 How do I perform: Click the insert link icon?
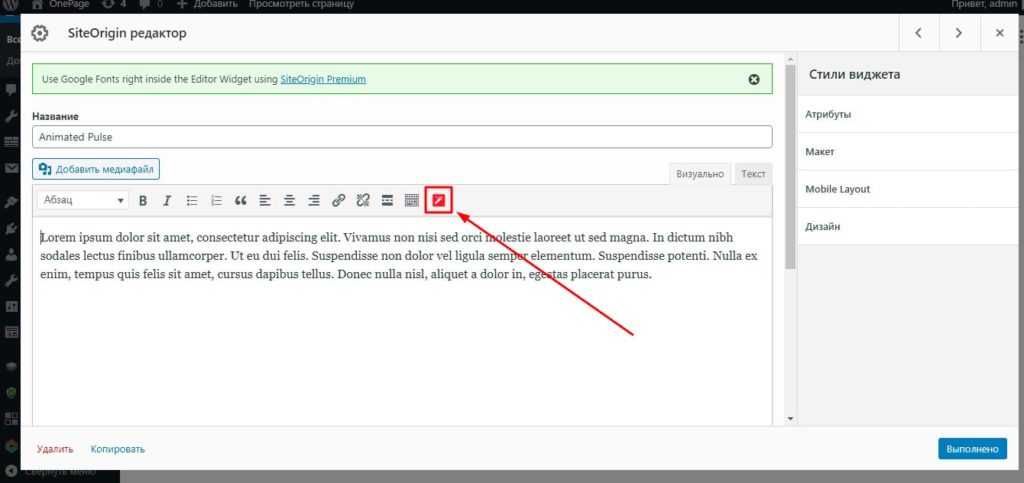click(x=338, y=200)
